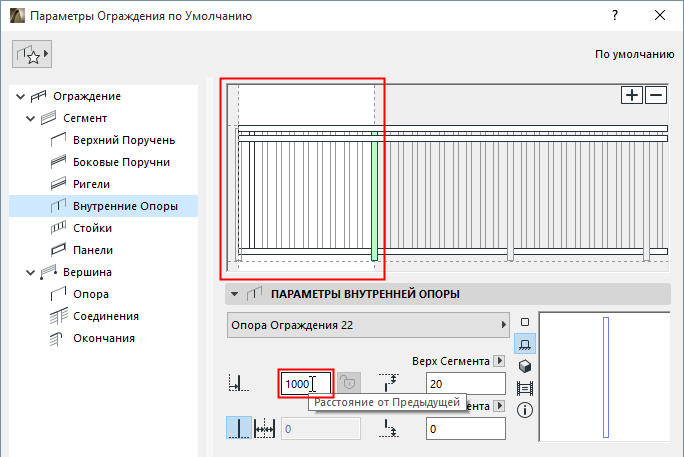The width and height of the screenshot is (684, 457).
Task: Collapse ПАРАМЕТРЫ ВНУТРЕННЕЙ ОПОРЫ panel
Action: pos(234,294)
